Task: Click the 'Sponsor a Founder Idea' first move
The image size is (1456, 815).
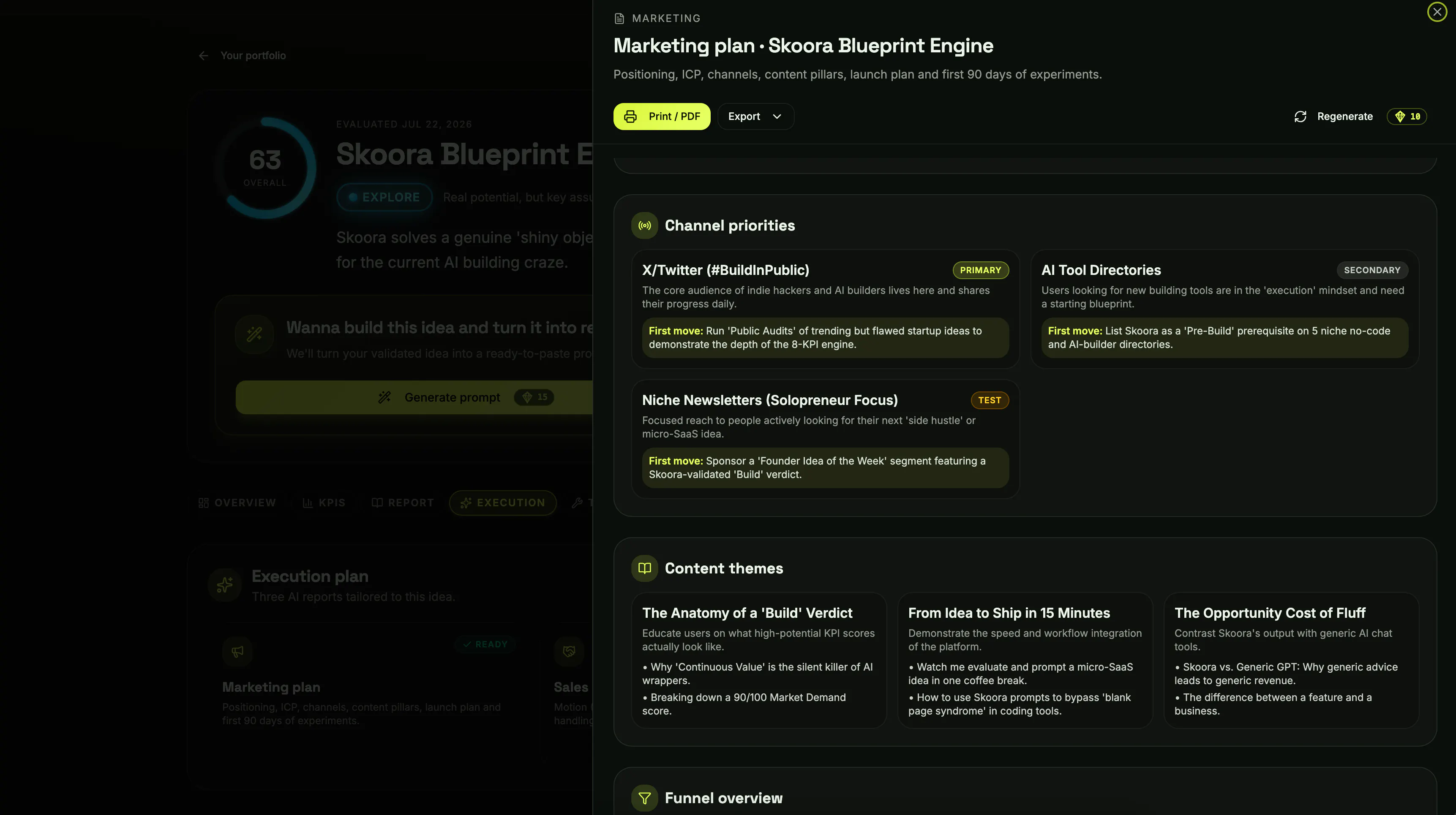Action: (825, 467)
